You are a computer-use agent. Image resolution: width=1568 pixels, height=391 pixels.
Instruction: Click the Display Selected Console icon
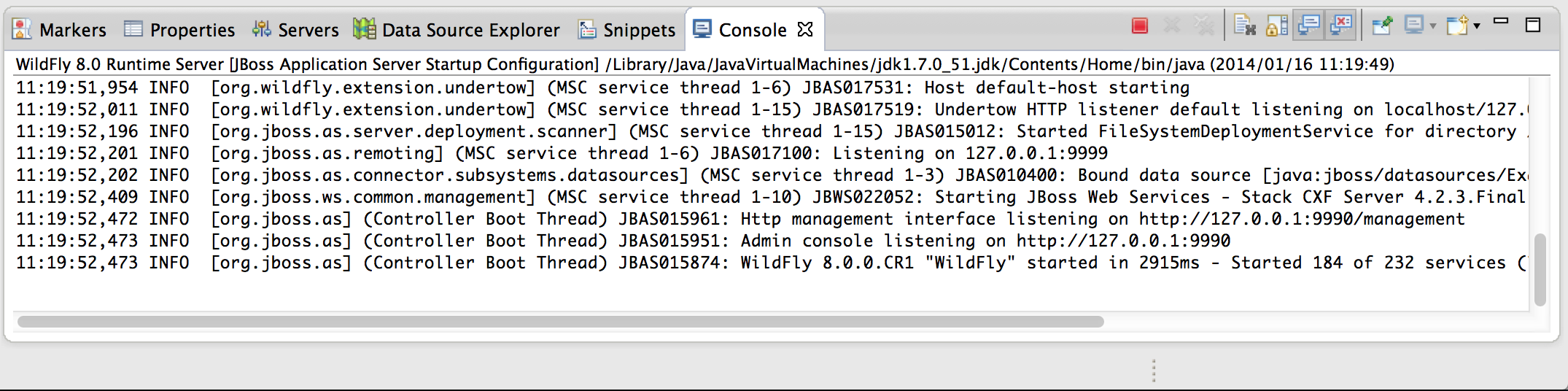tap(1414, 26)
